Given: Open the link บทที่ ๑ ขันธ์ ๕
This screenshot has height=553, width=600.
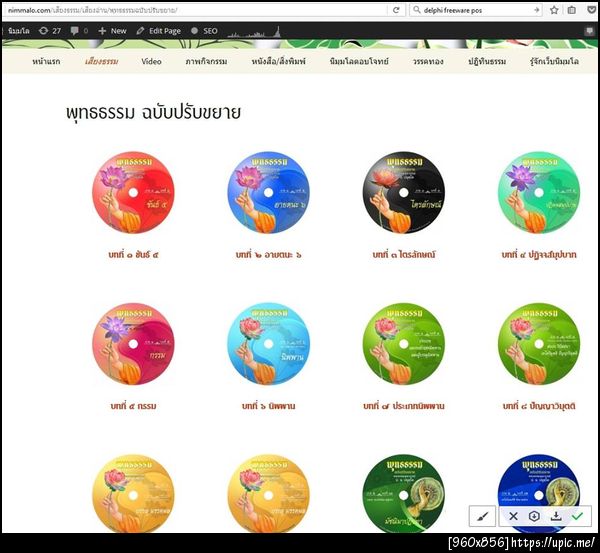Looking at the screenshot, I should click(x=133, y=254).
